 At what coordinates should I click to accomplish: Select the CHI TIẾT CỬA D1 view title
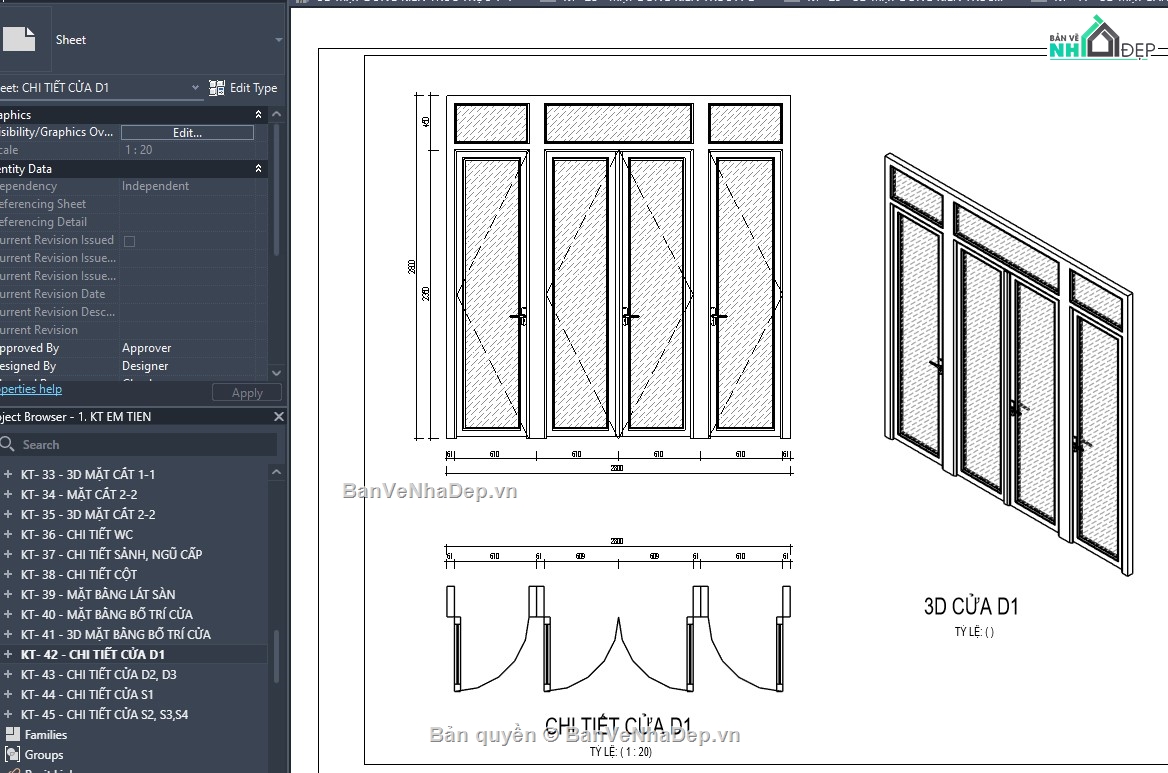click(618, 725)
